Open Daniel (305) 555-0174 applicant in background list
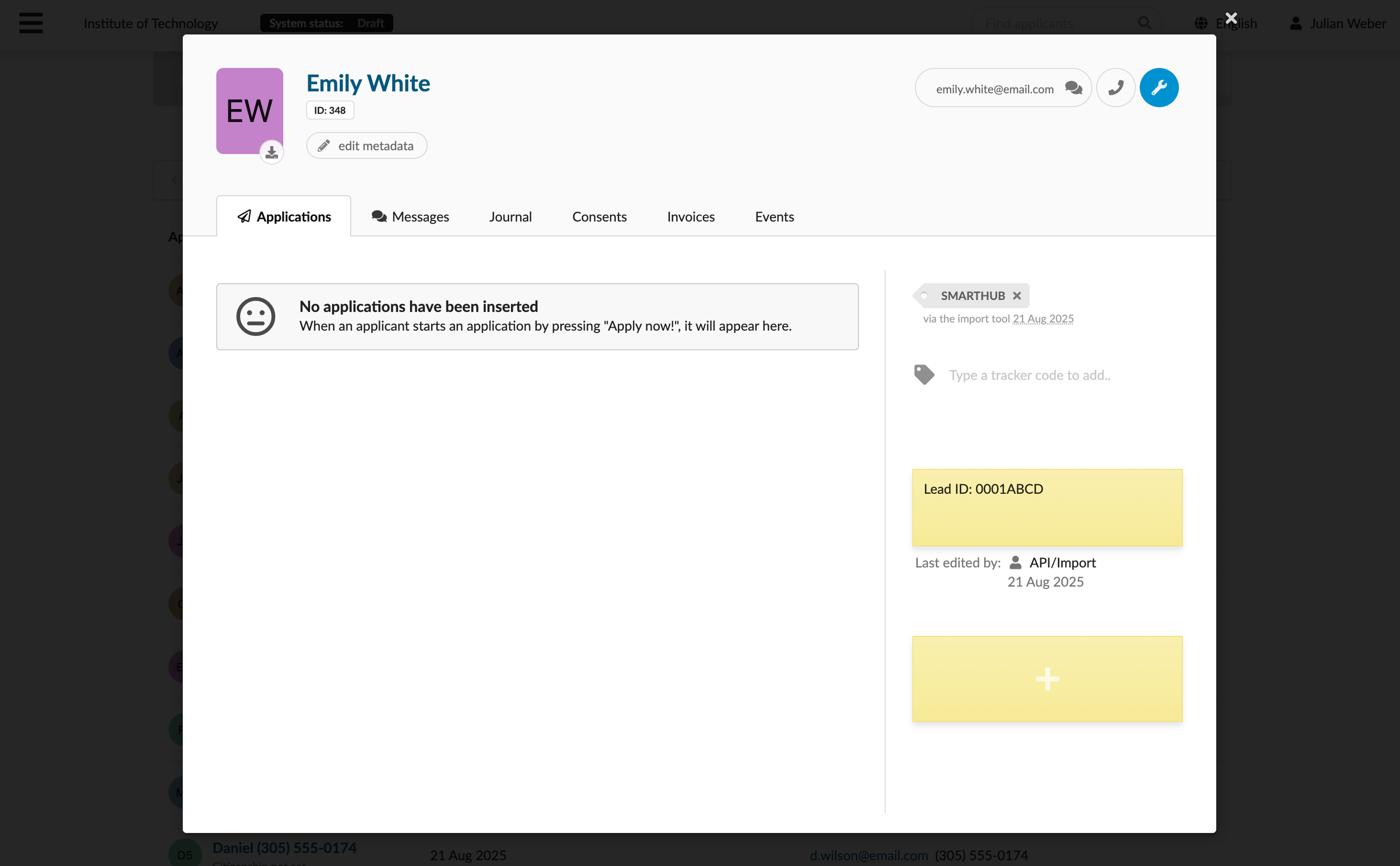 [x=285, y=848]
